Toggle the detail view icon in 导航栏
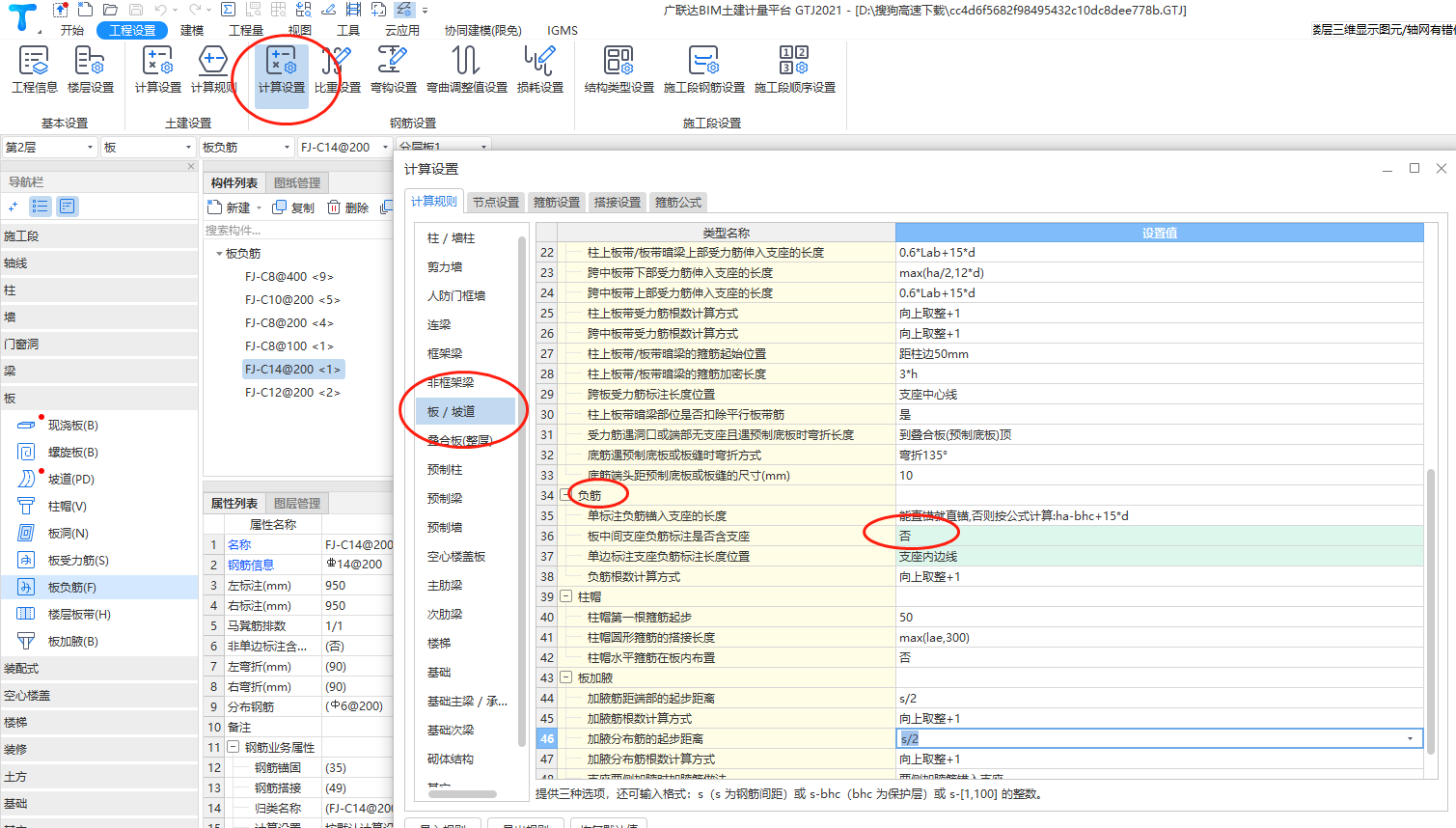Screen dimensions: 1456x828 click(67, 206)
